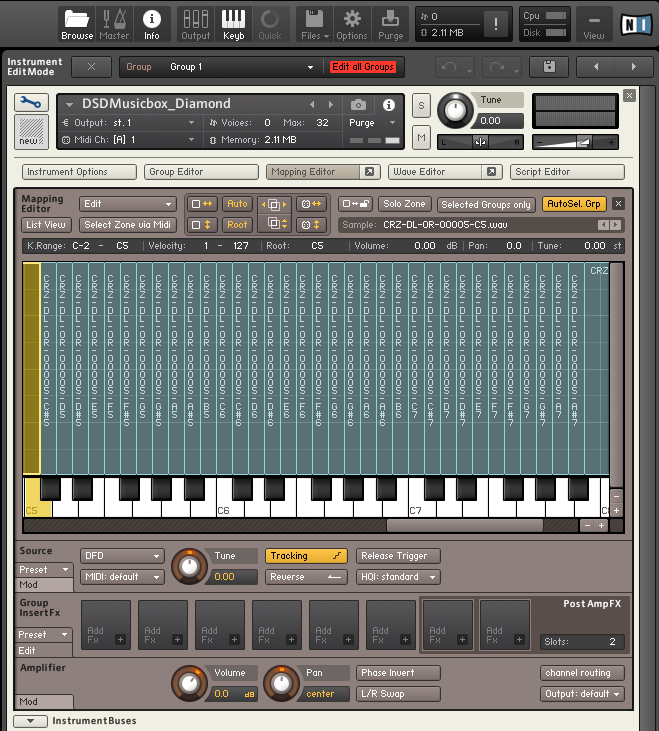
Task: Enable Select Zone via Midi
Action: (x=127, y=225)
